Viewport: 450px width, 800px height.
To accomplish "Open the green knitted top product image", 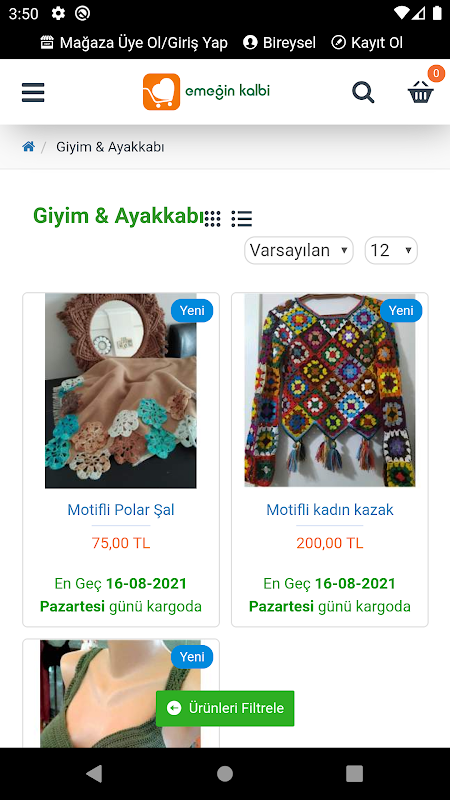I will click(120, 694).
